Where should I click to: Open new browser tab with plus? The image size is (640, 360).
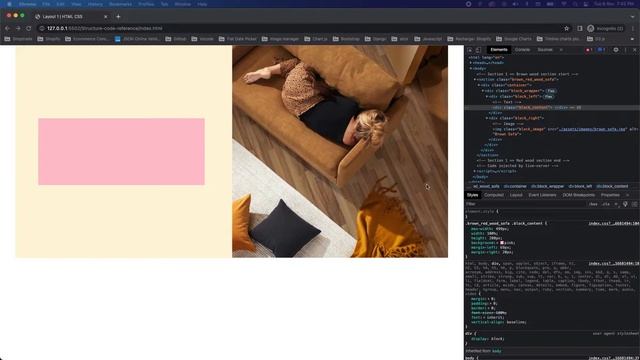118,16
